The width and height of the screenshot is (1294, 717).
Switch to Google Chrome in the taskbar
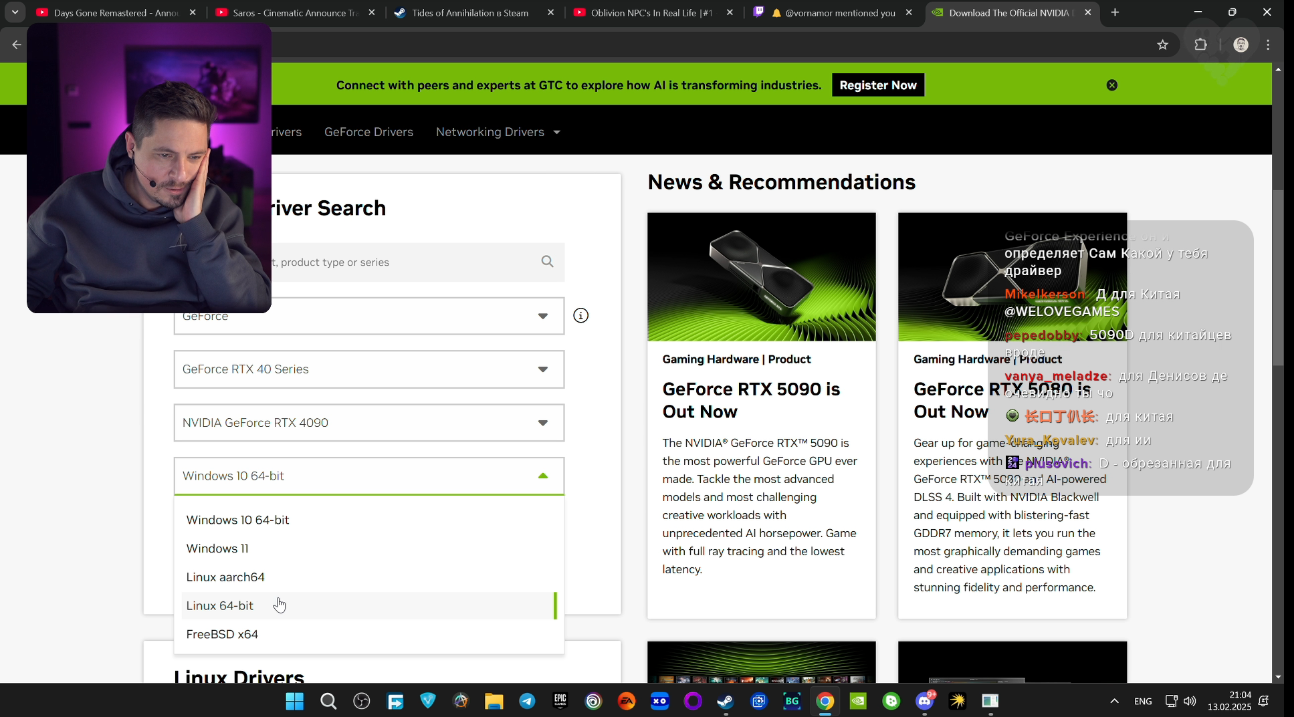click(x=825, y=701)
